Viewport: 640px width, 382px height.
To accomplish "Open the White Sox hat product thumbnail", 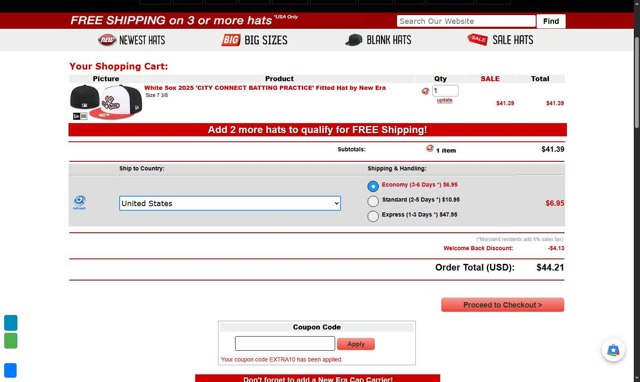I will (x=106, y=102).
